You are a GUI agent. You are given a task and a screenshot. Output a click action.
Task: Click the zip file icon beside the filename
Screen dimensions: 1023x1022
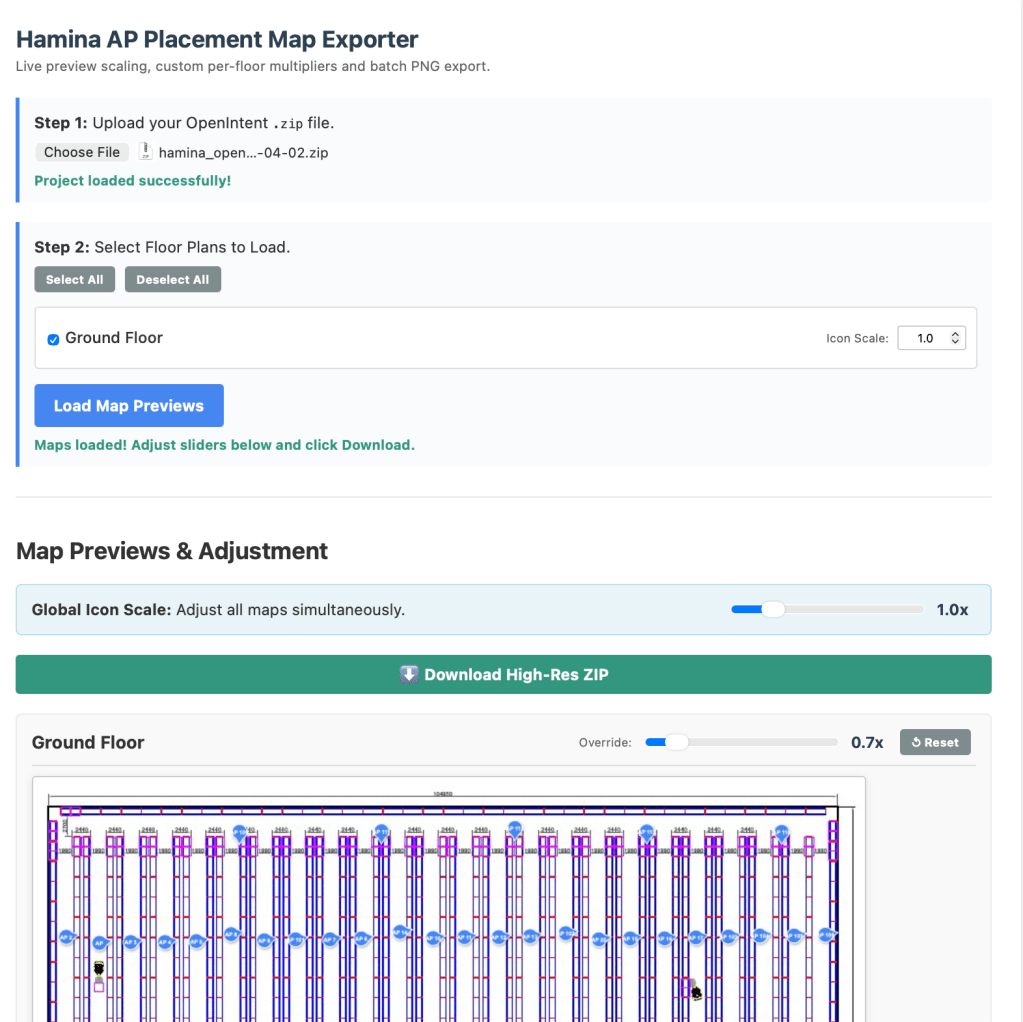(x=145, y=152)
